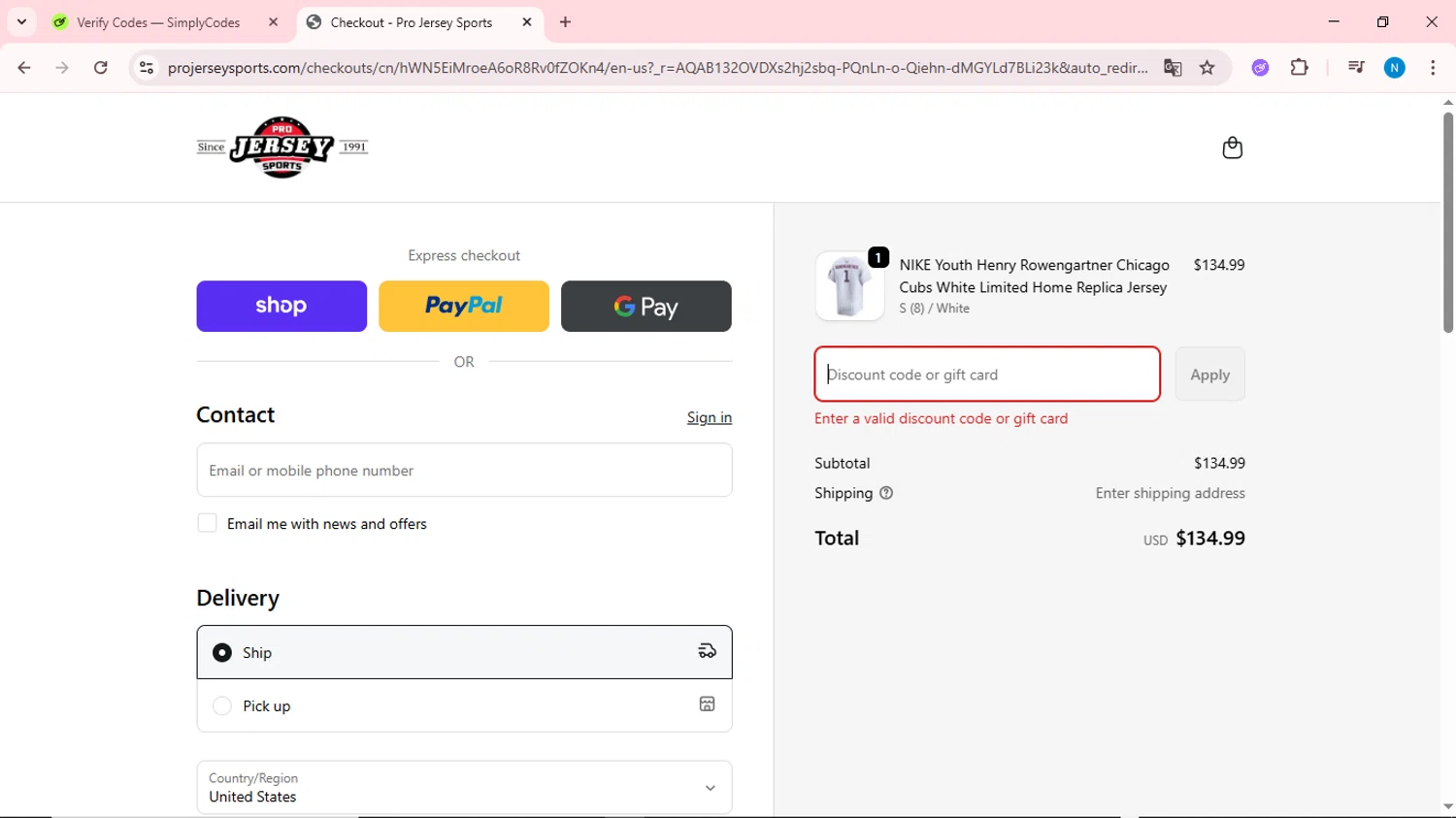Select the Pick up delivery radio option
This screenshot has width=1456, height=818.
point(222,705)
